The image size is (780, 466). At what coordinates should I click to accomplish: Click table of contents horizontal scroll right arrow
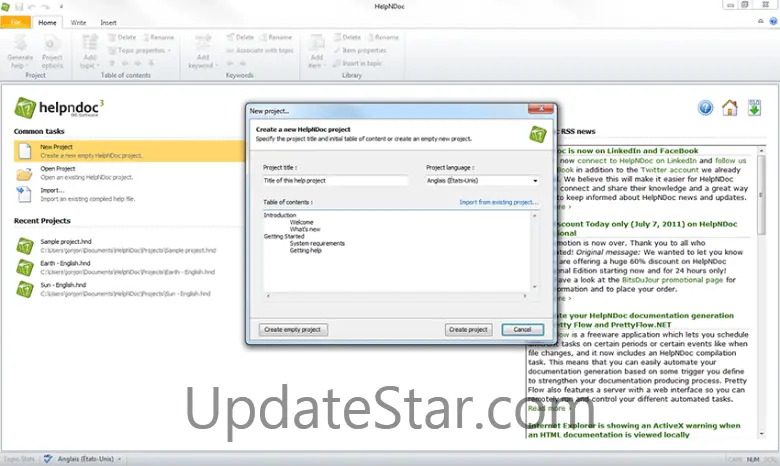525,296
